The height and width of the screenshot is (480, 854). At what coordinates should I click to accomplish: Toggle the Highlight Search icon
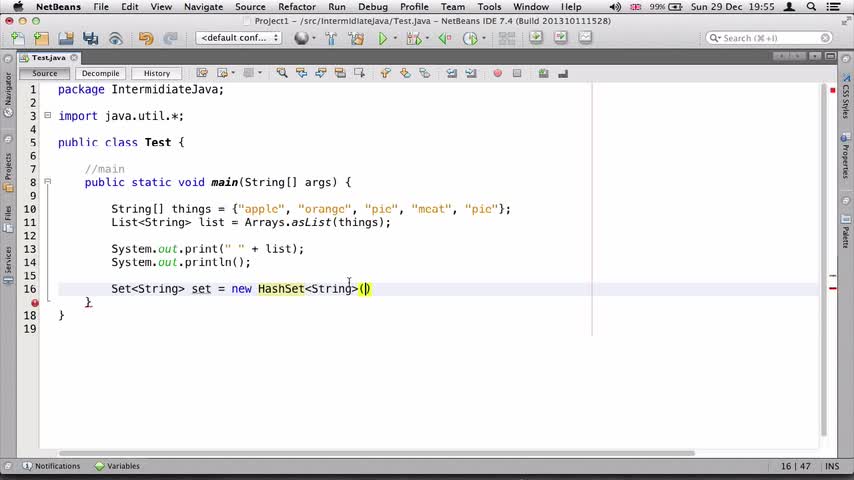(340, 73)
